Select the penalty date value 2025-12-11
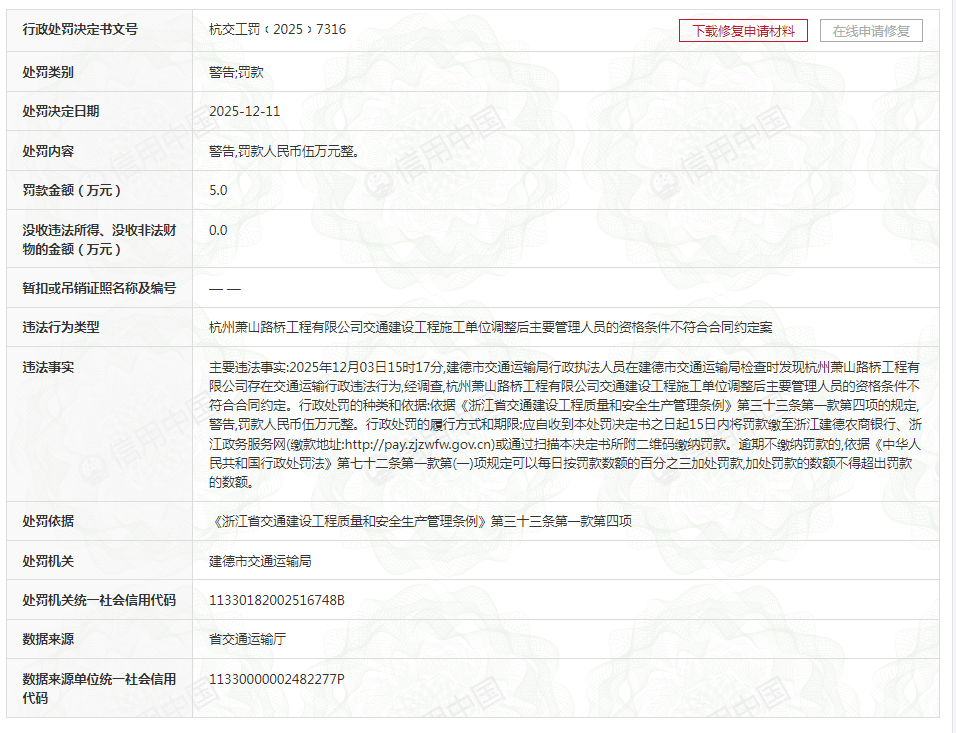Screen dimensions: 956x733 click(244, 111)
